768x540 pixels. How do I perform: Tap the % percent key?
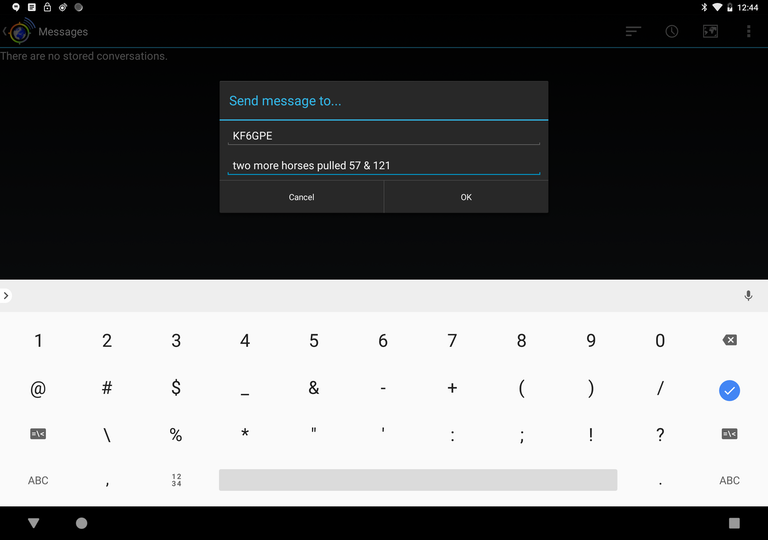point(176,435)
